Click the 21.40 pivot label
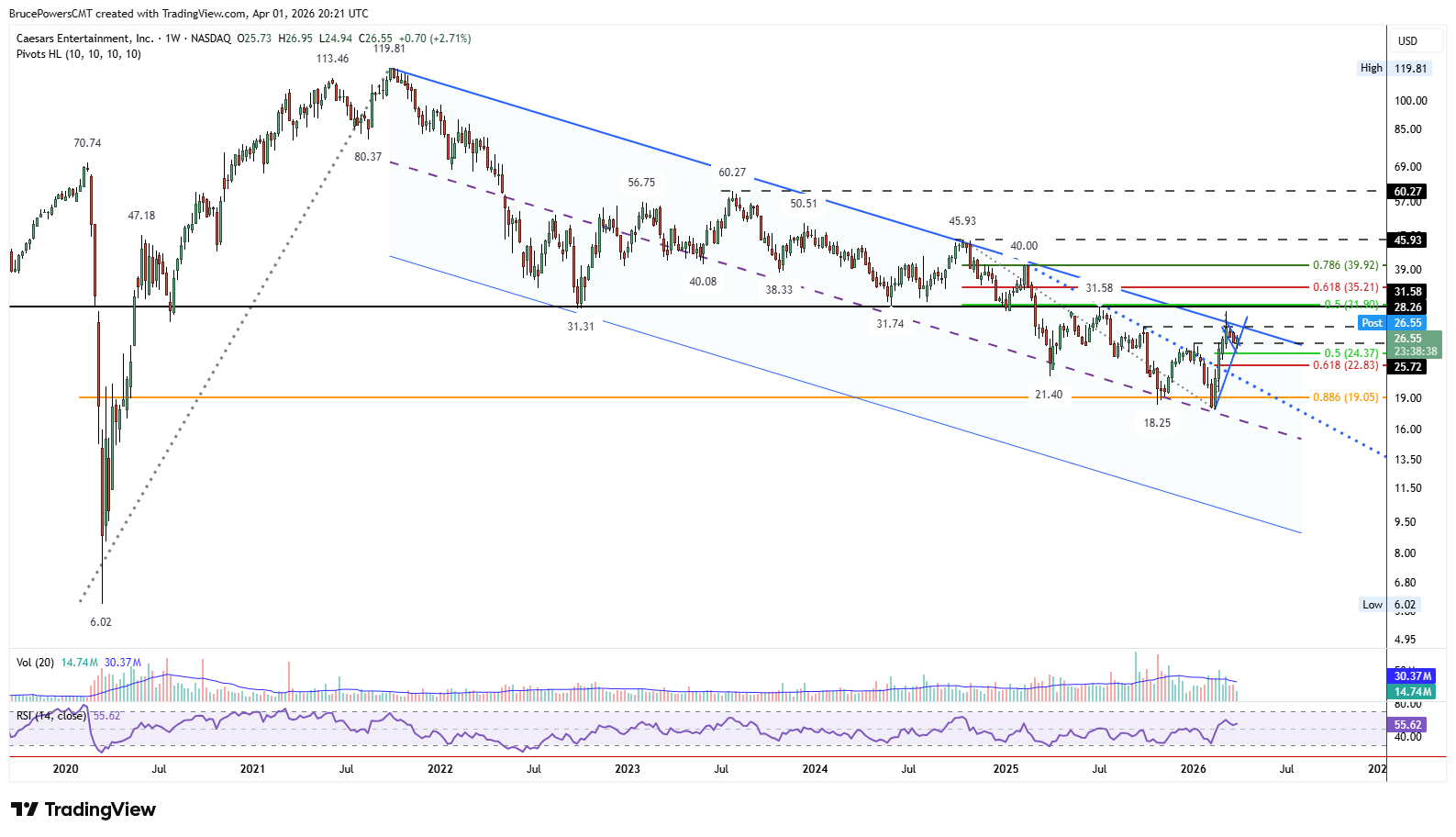This screenshot has width=1456, height=837. 1049,395
